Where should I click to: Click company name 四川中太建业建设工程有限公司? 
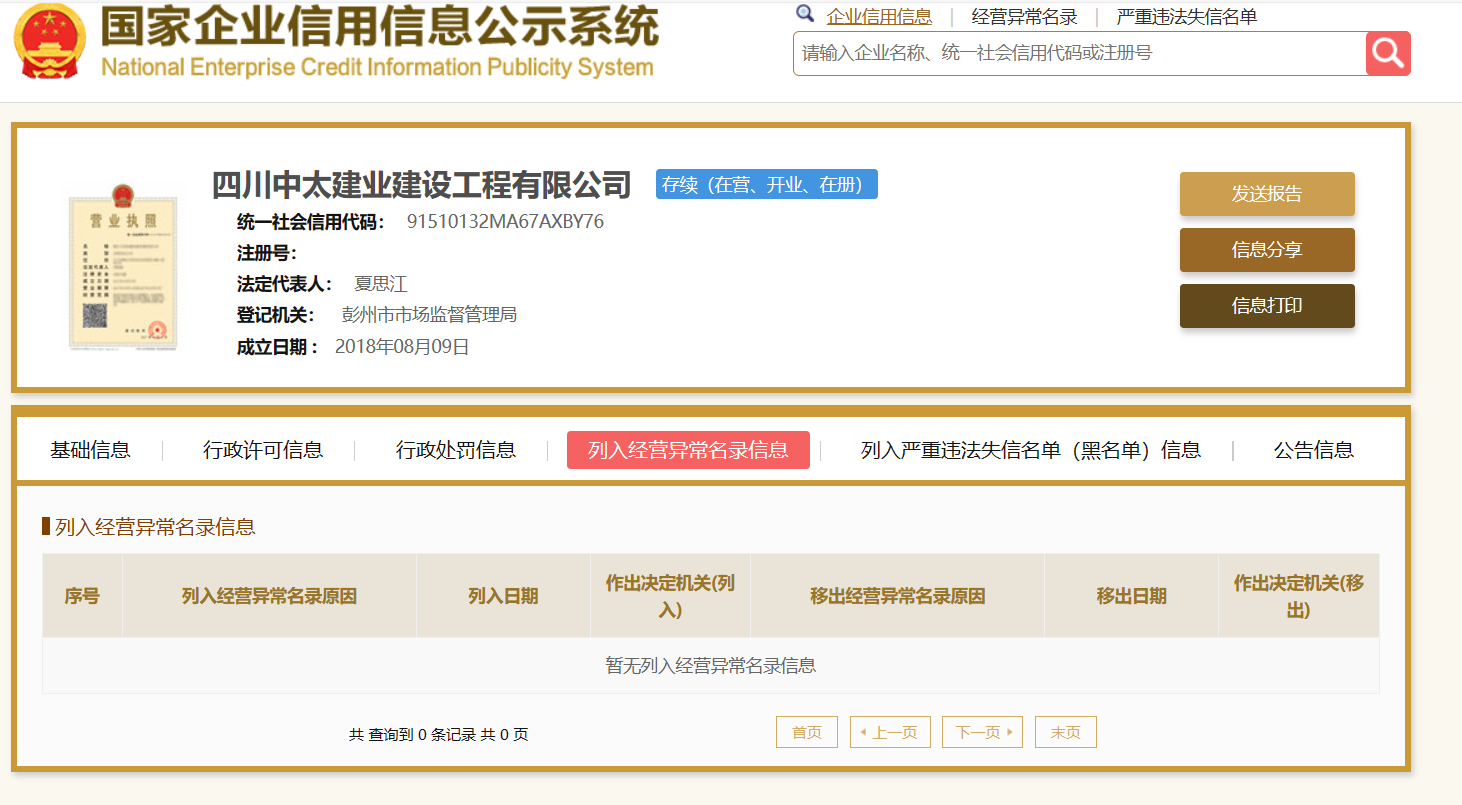point(422,185)
